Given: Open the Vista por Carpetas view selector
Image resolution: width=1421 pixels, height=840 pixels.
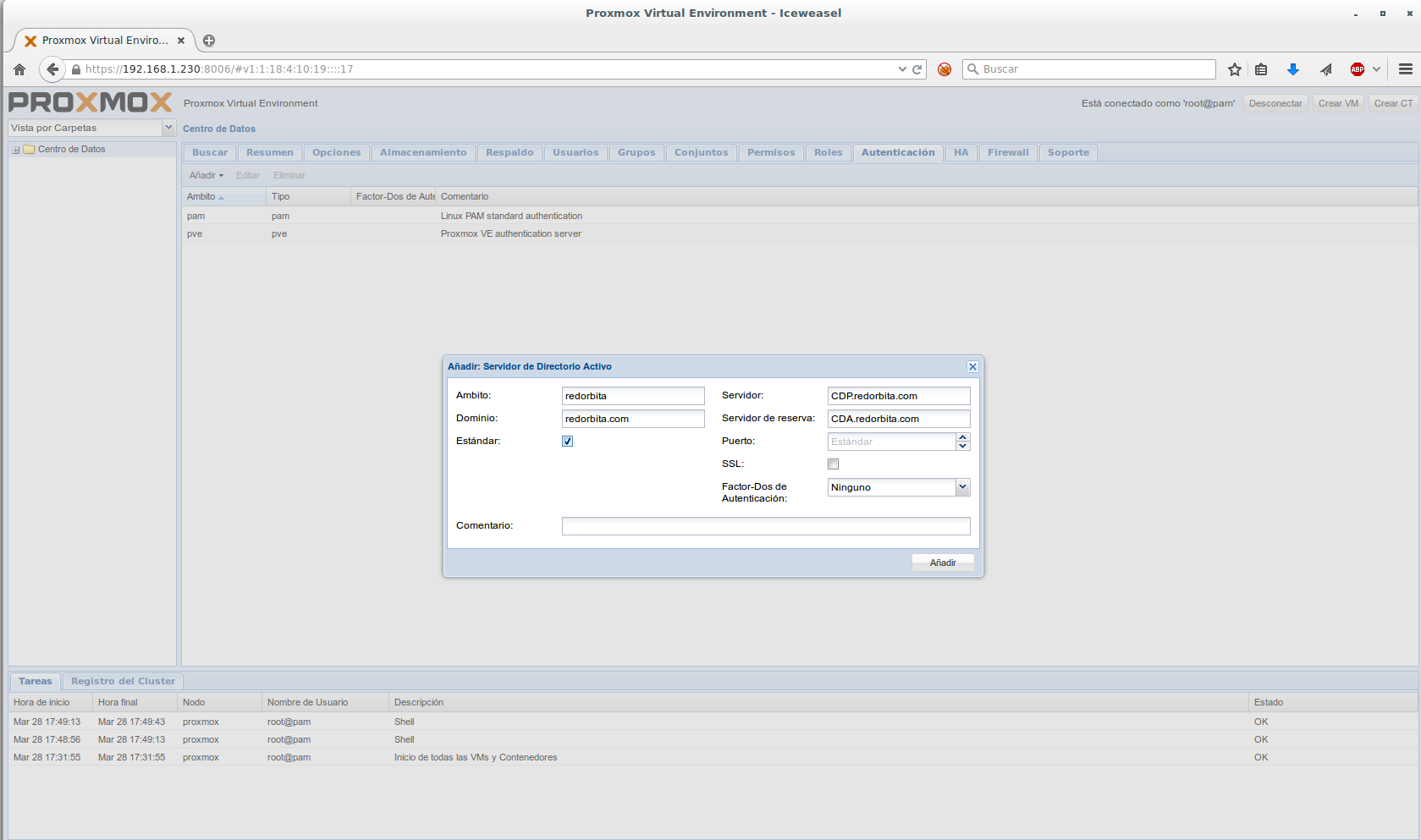Looking at the screenshot, I should click(x=168, y=128).
